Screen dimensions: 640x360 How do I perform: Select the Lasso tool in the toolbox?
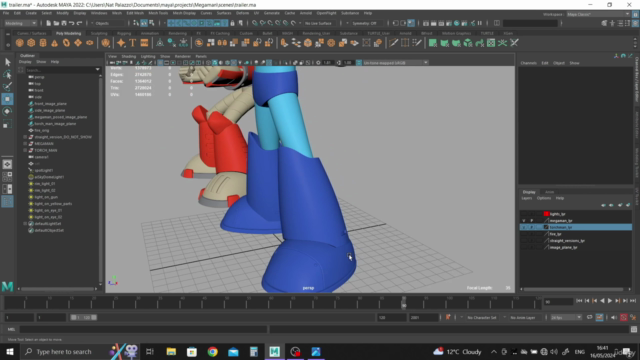tap(7, 74)
